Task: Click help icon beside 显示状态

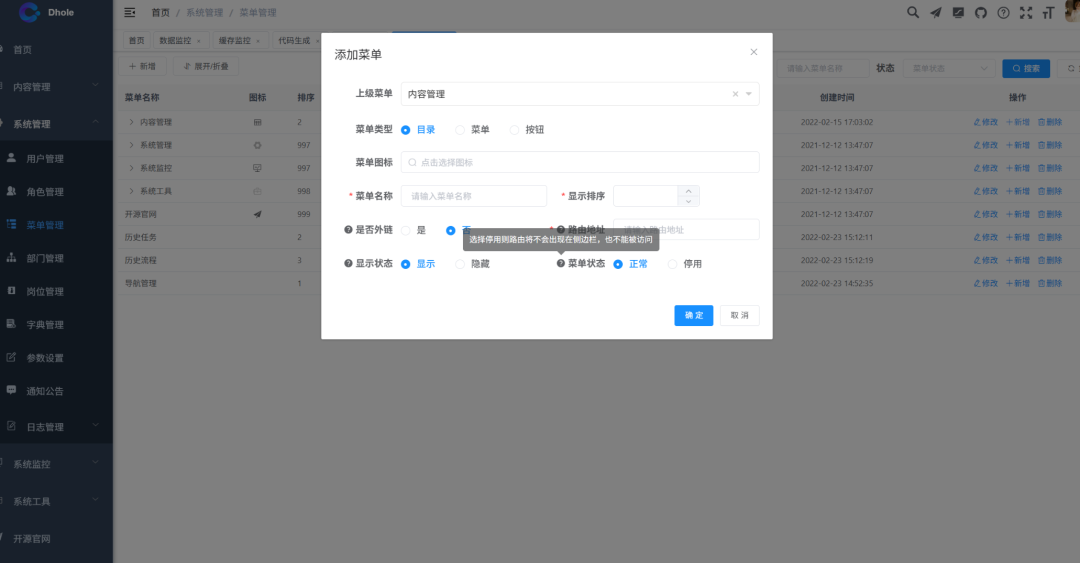Action: pyautogui.click(x=348, y=263)
